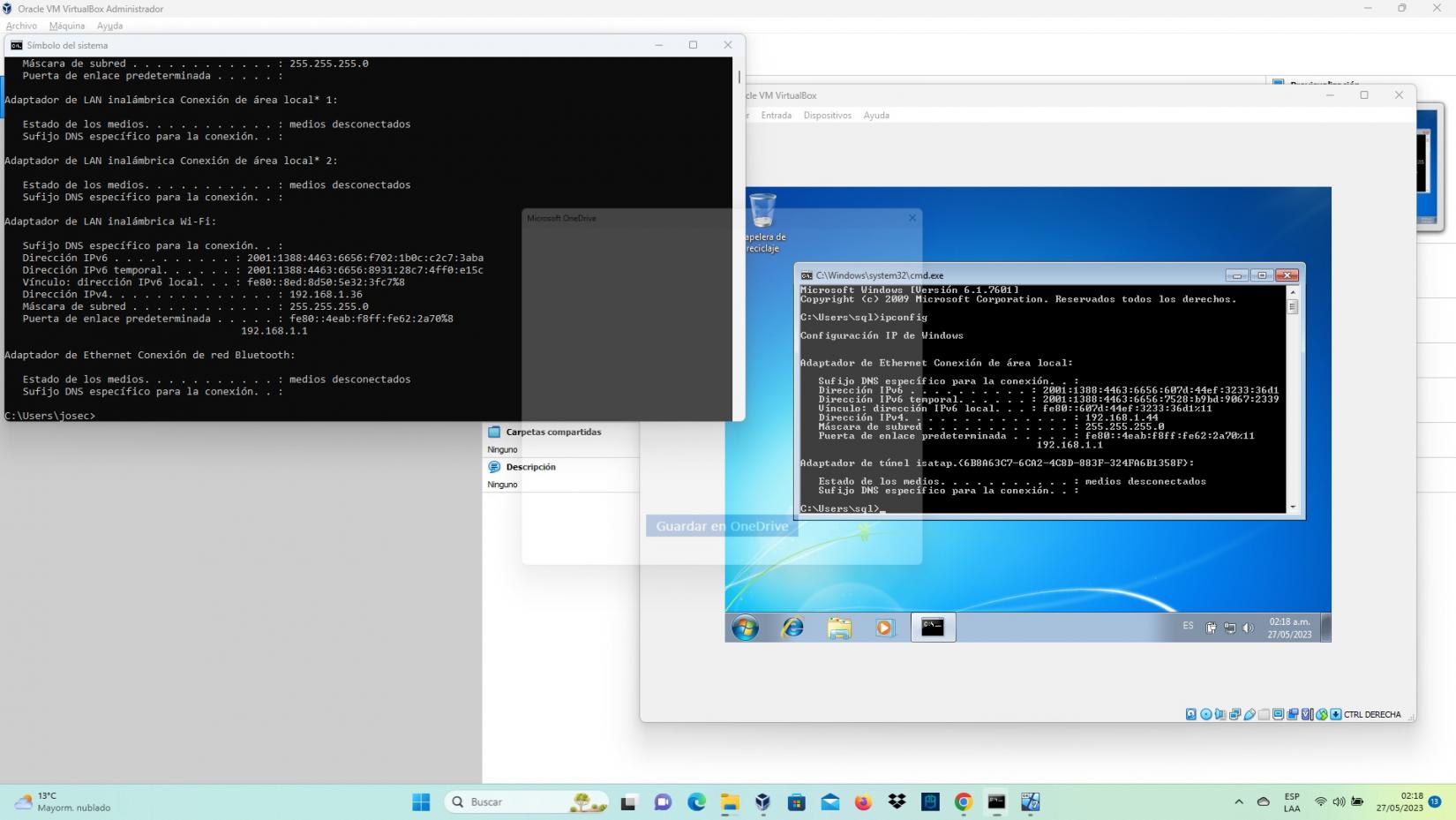The height and width of the screenshot is (820, 1456).
Task: Open the Windows 7 clock showing 02:18 a.m.
Action: (1289, 628)
